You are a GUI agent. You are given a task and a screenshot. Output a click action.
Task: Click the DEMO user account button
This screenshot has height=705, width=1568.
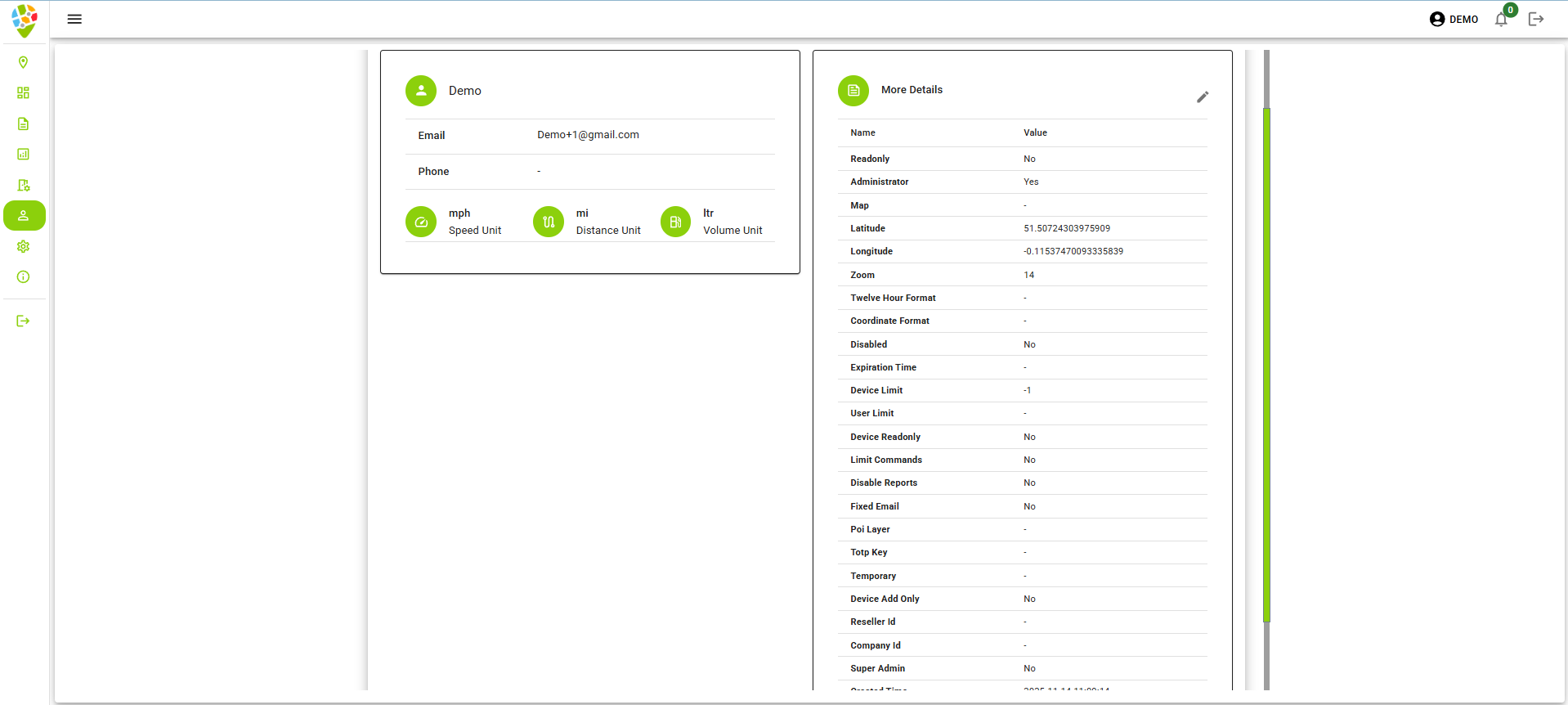(x=1454, y=19)
